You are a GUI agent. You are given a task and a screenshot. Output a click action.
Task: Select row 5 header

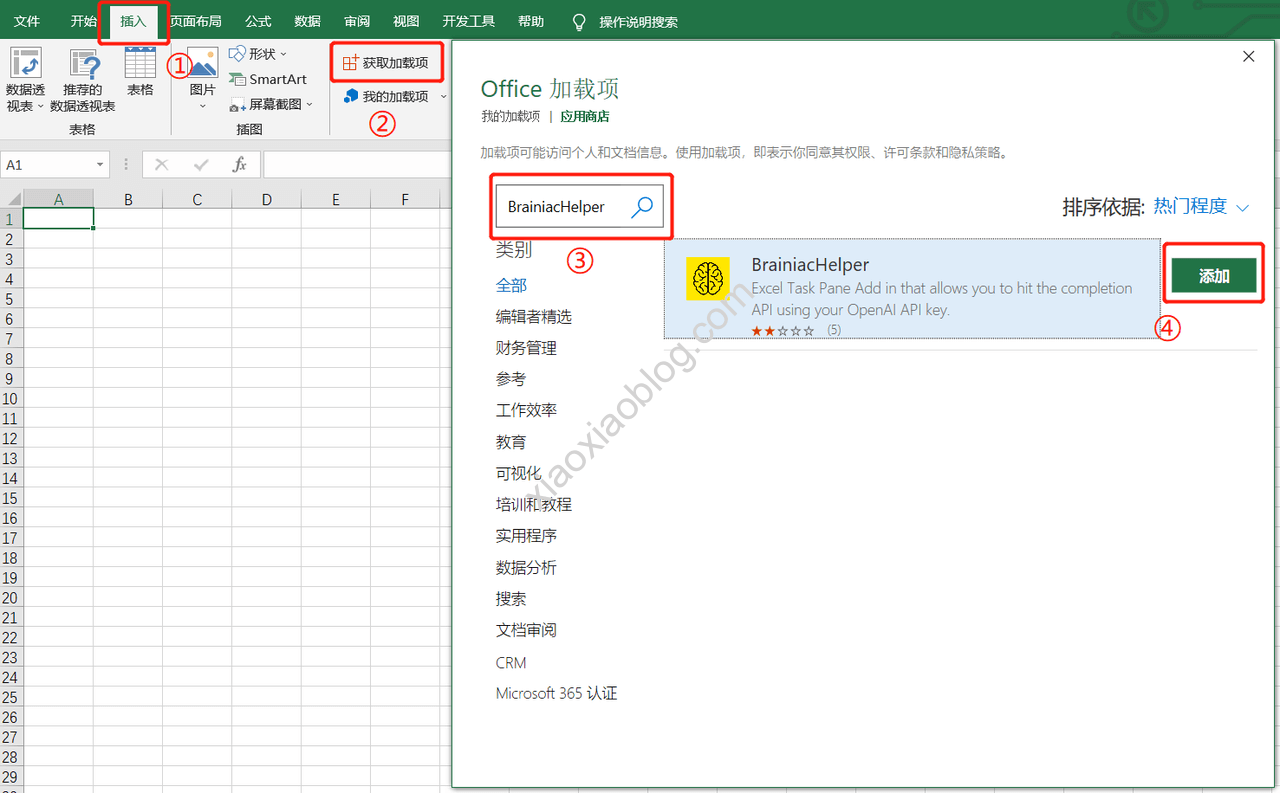(10, 299)
